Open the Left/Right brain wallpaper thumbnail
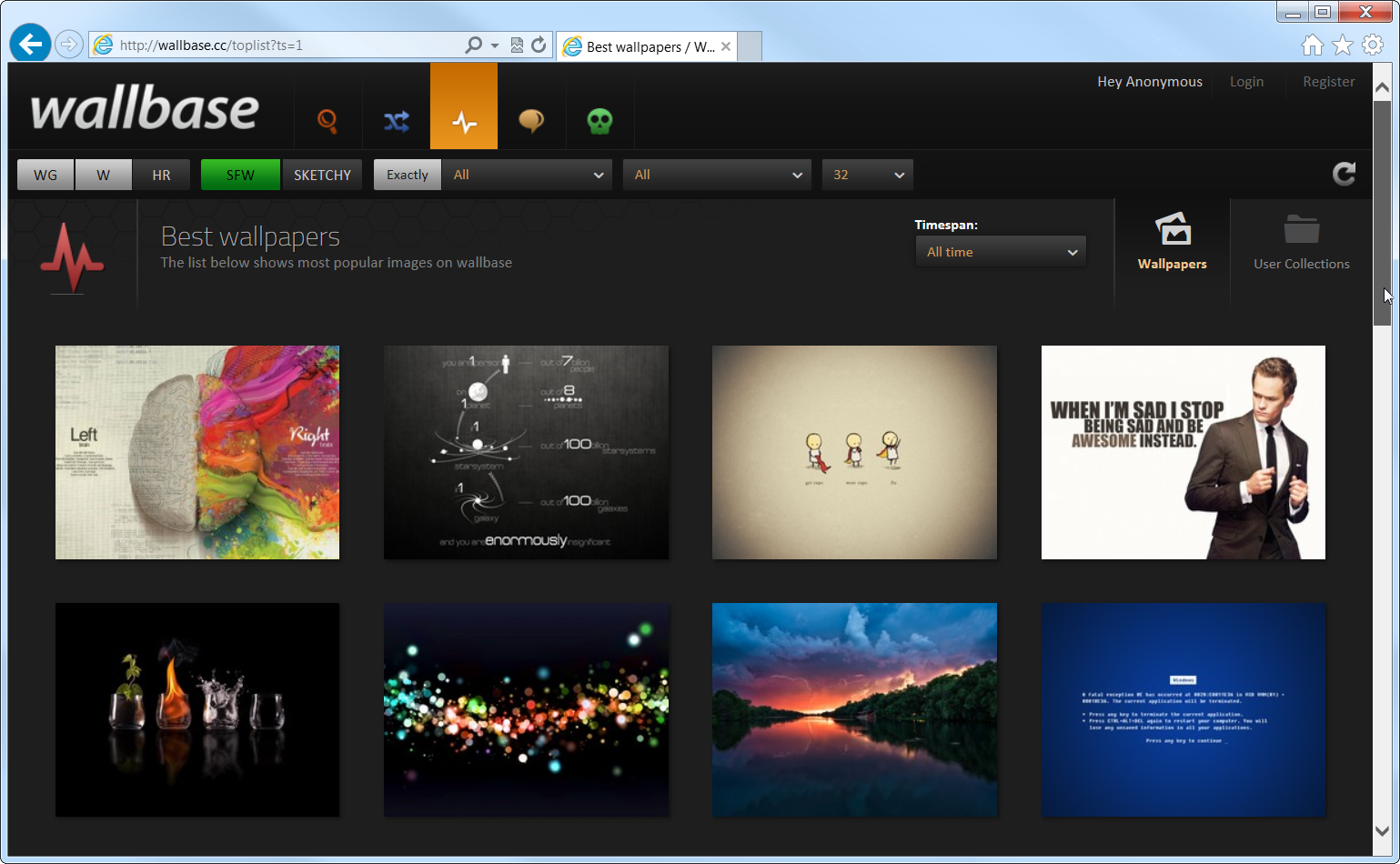Viewport: 1400px width, 864px height. pyautogui.click(x=197, y=452)
